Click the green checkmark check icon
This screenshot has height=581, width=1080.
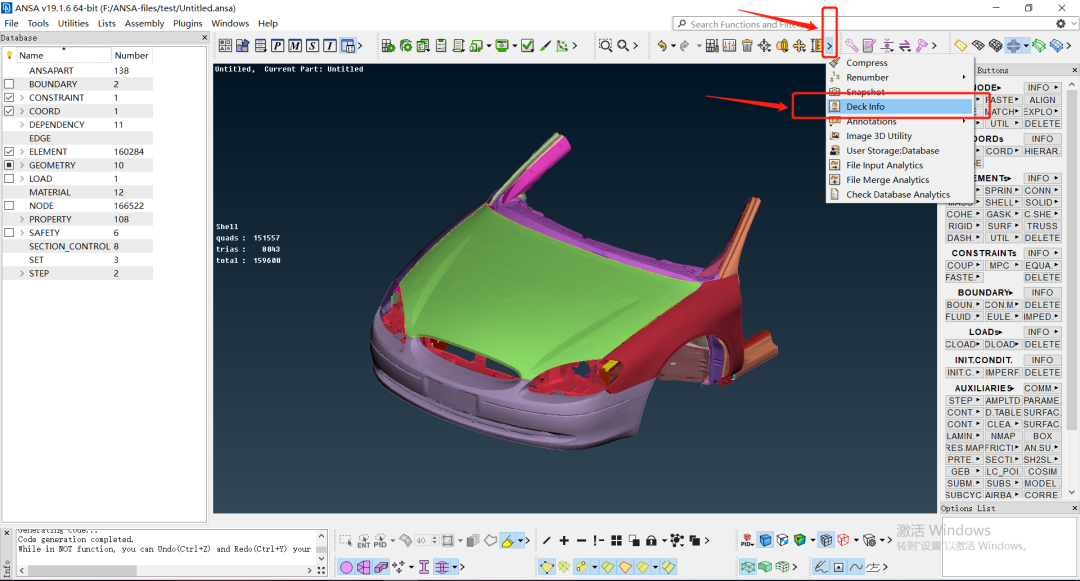click(x=528, y=45)
